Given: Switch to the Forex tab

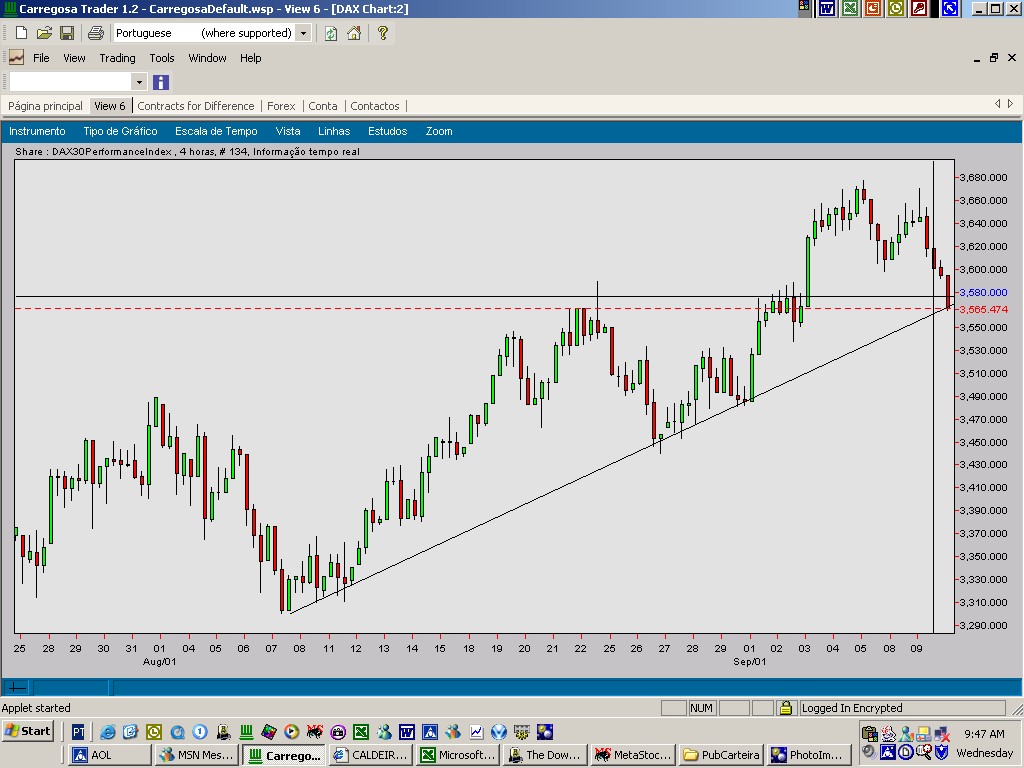Looking at the screenshot, I should (x=281, y=106).
